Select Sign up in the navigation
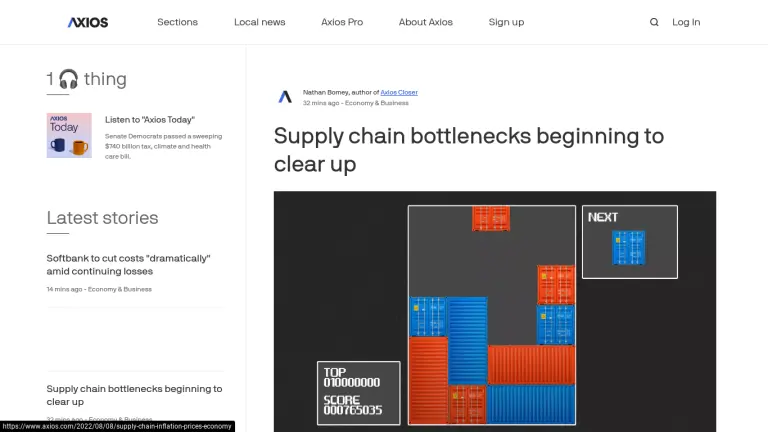The image size is (768, 432). 506,22
